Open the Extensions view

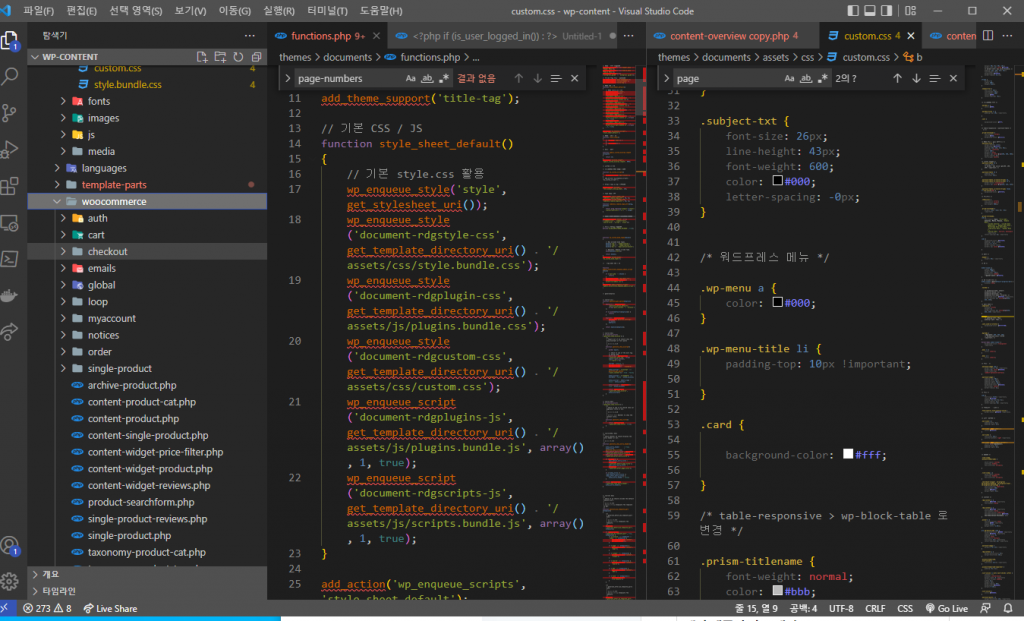[10, 186]
